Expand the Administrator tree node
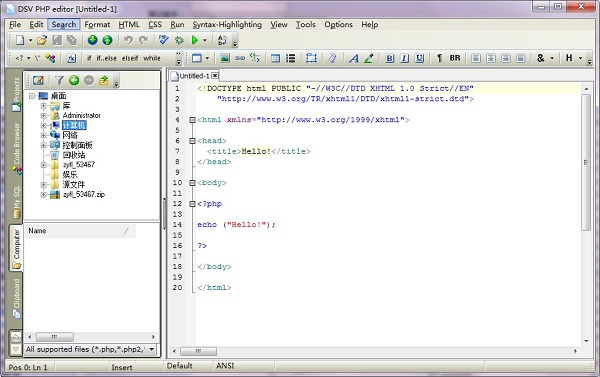 click(x=44, y=115)
